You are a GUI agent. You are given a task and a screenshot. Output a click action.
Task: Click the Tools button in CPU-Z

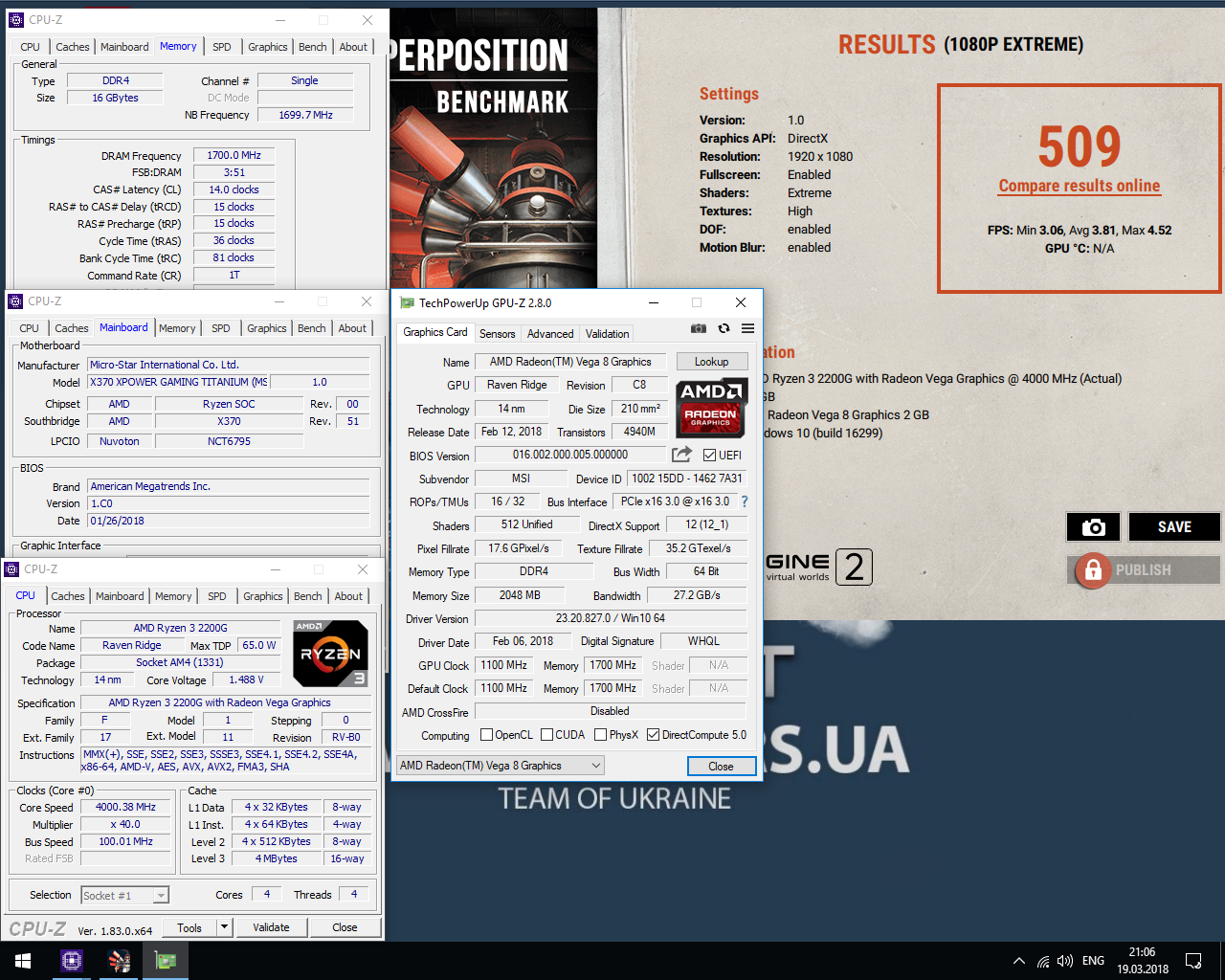189,927
